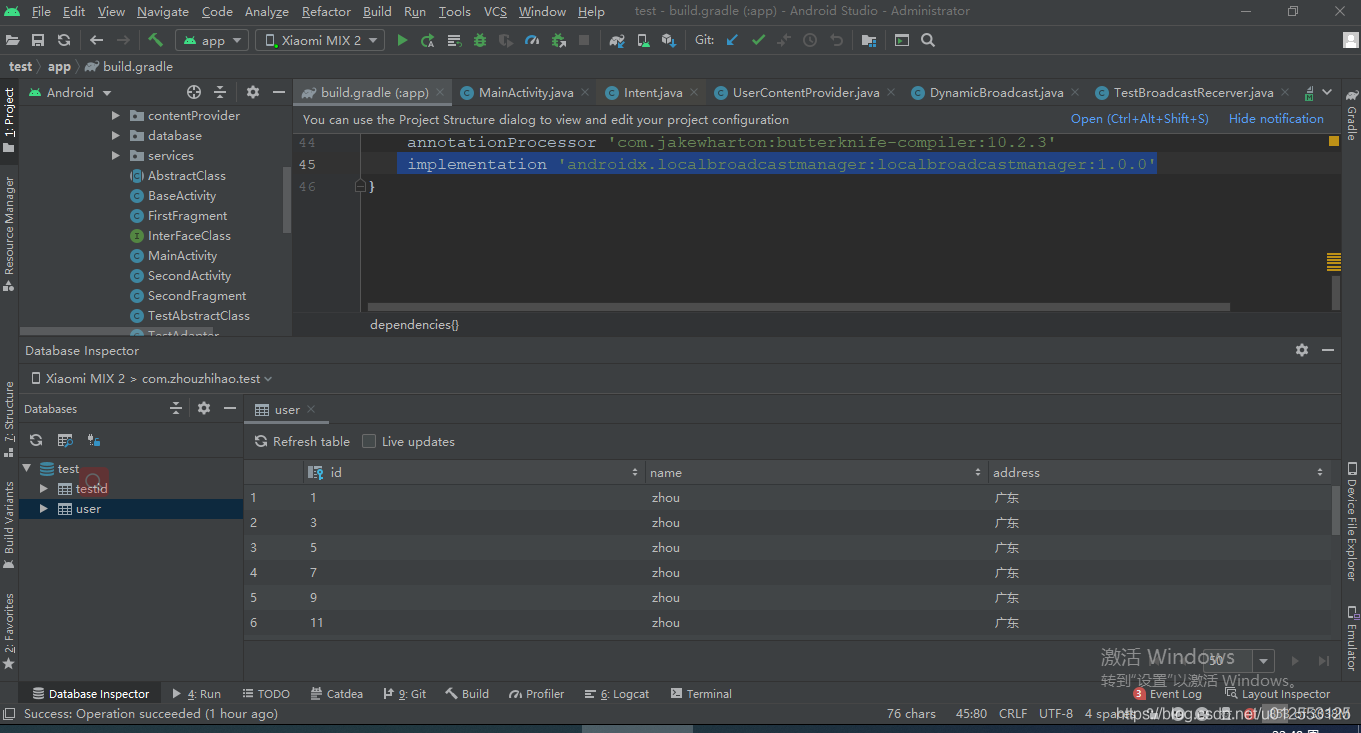Image resolution: width=1361 pixels, height=733 pixels.
Task: Switch to MainActivity.java tab
Action: tap(525, 92)
